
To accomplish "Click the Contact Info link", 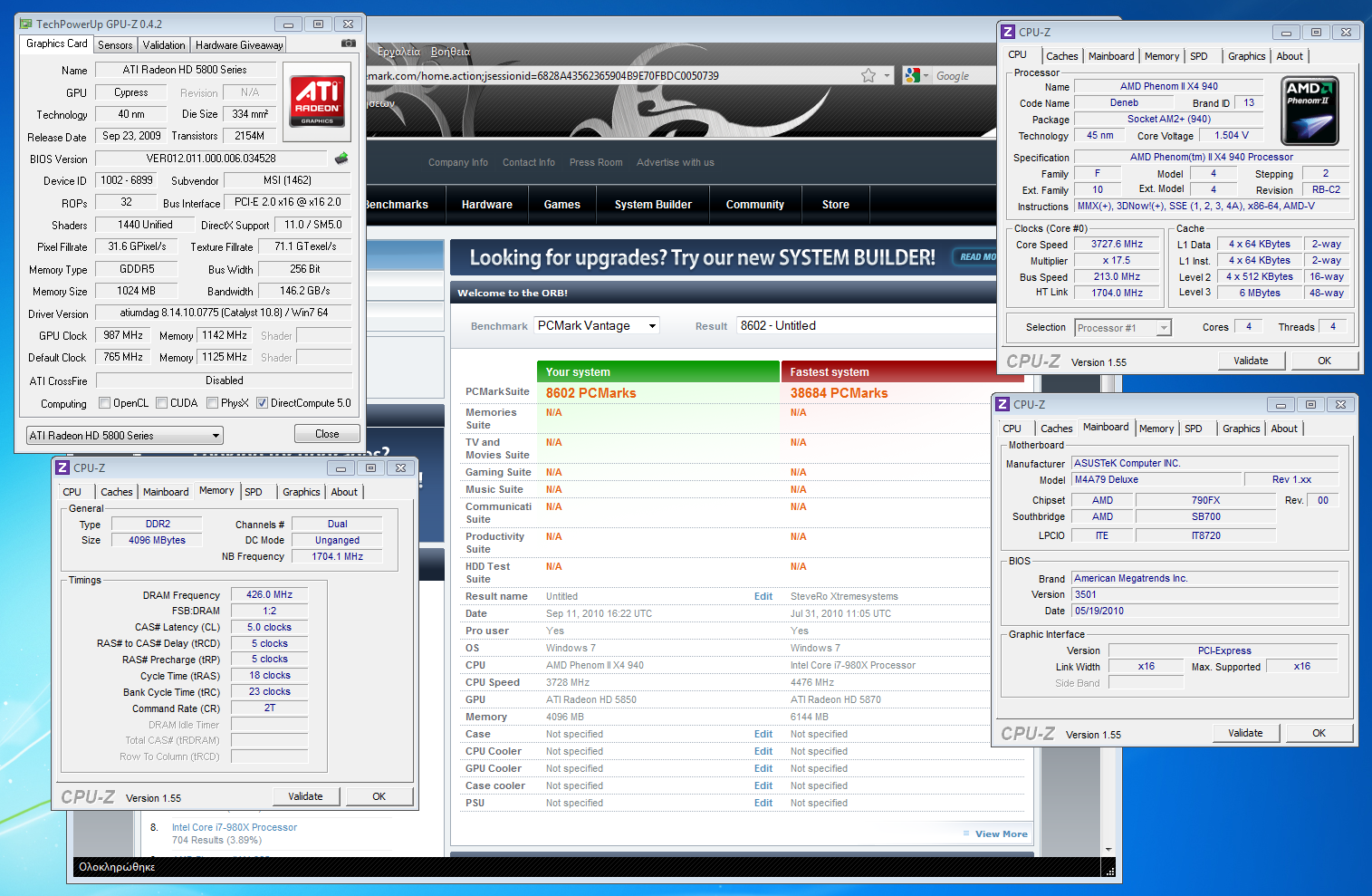I will (529, 163).
